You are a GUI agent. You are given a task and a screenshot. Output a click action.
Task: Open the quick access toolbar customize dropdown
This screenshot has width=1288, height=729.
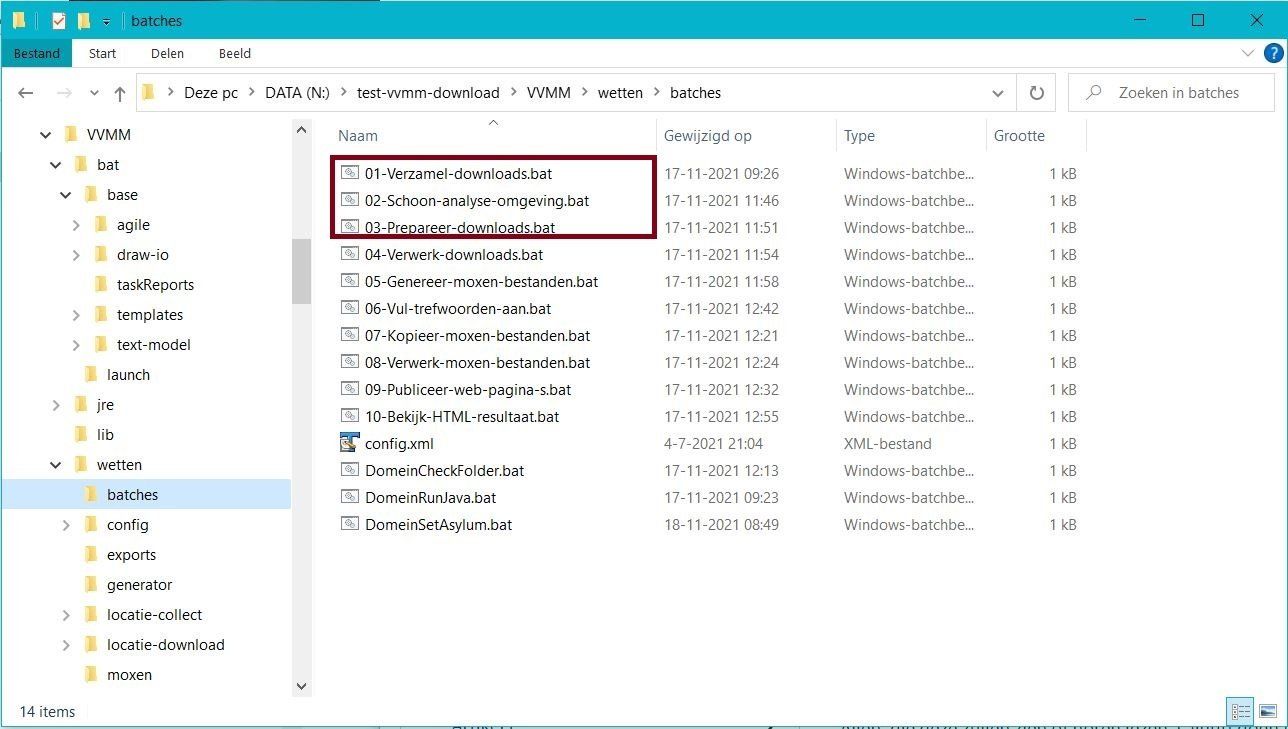pyautogui.click(x=106, y=21)
